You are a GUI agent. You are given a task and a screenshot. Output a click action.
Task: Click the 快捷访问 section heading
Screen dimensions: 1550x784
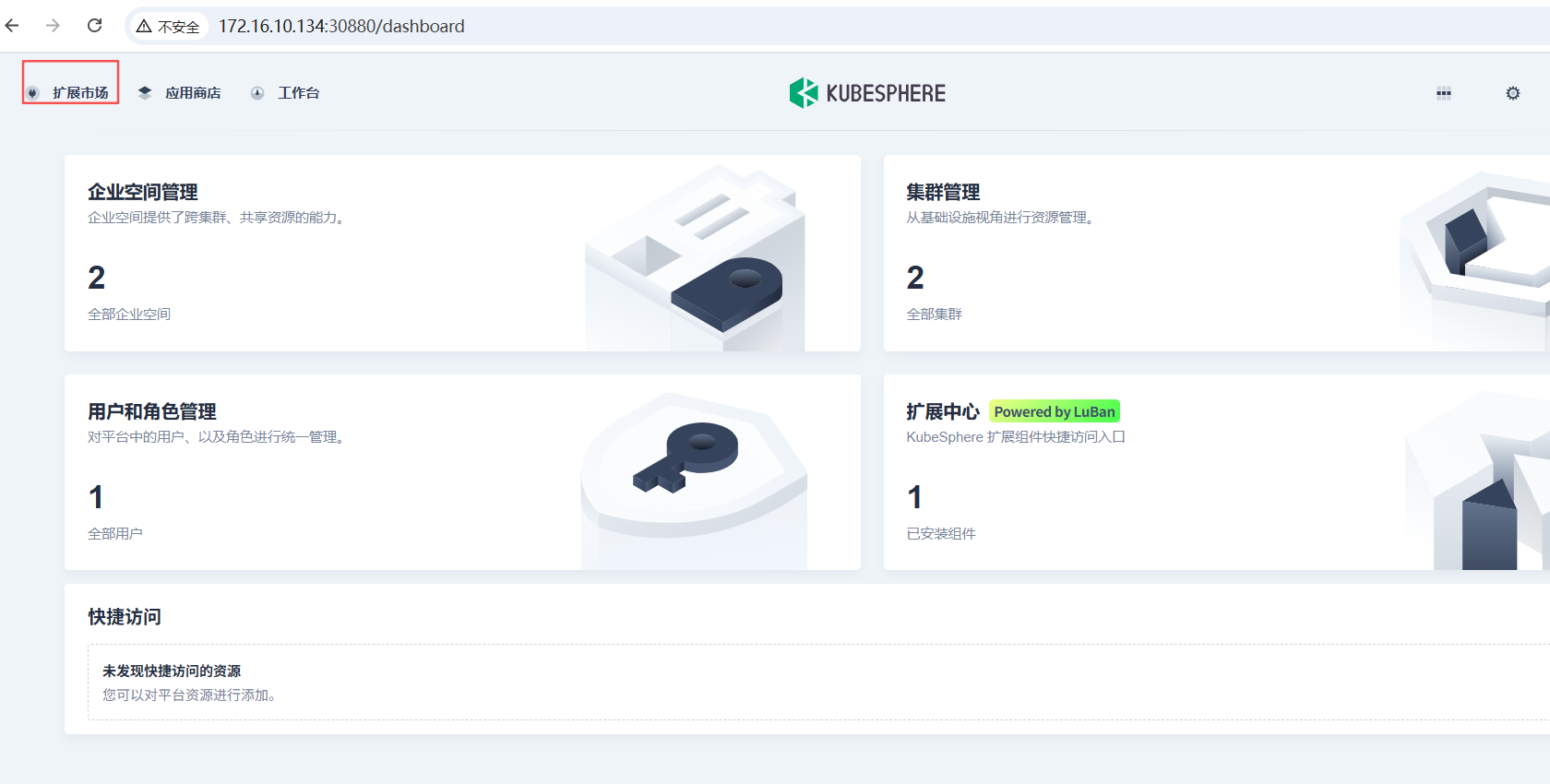point(125,616)
